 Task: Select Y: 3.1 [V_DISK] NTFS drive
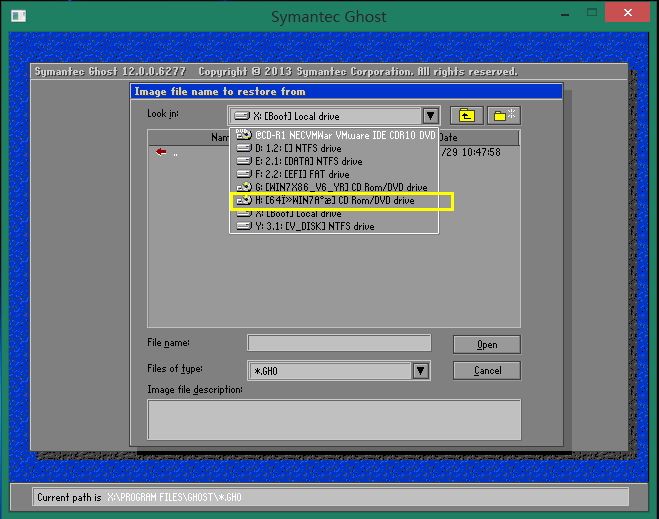(334, 227)
